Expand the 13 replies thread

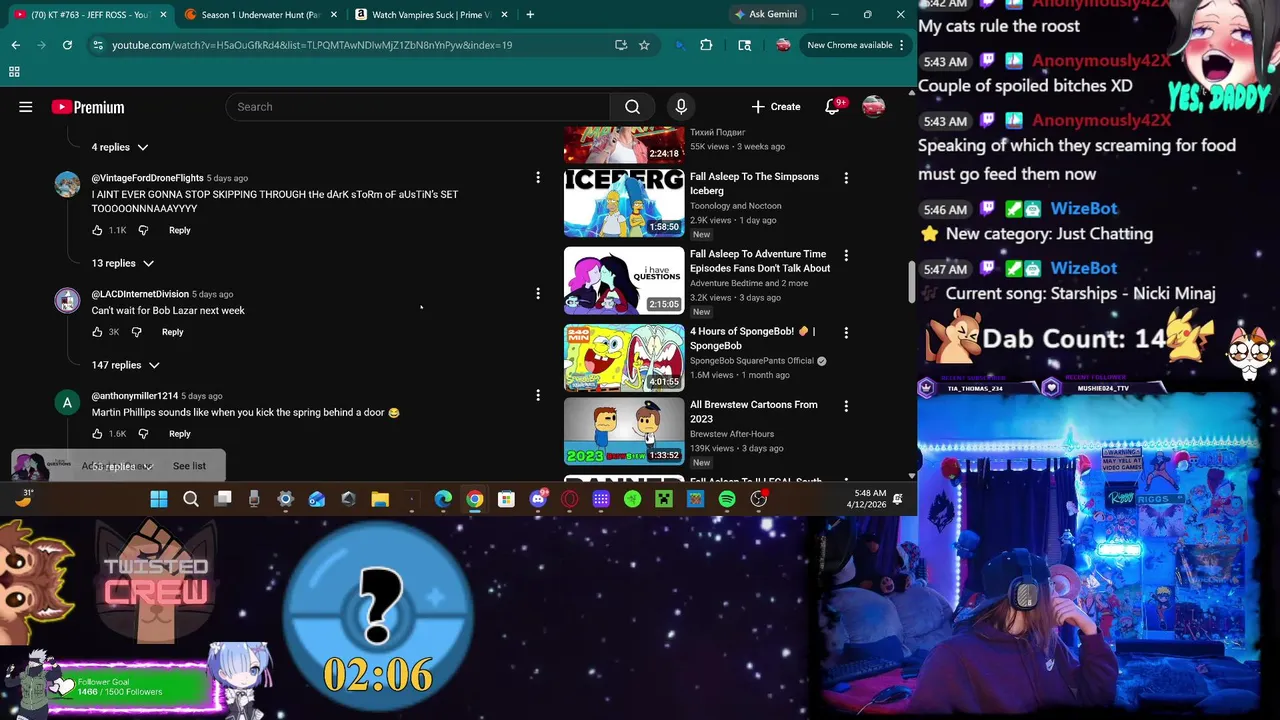123,263
